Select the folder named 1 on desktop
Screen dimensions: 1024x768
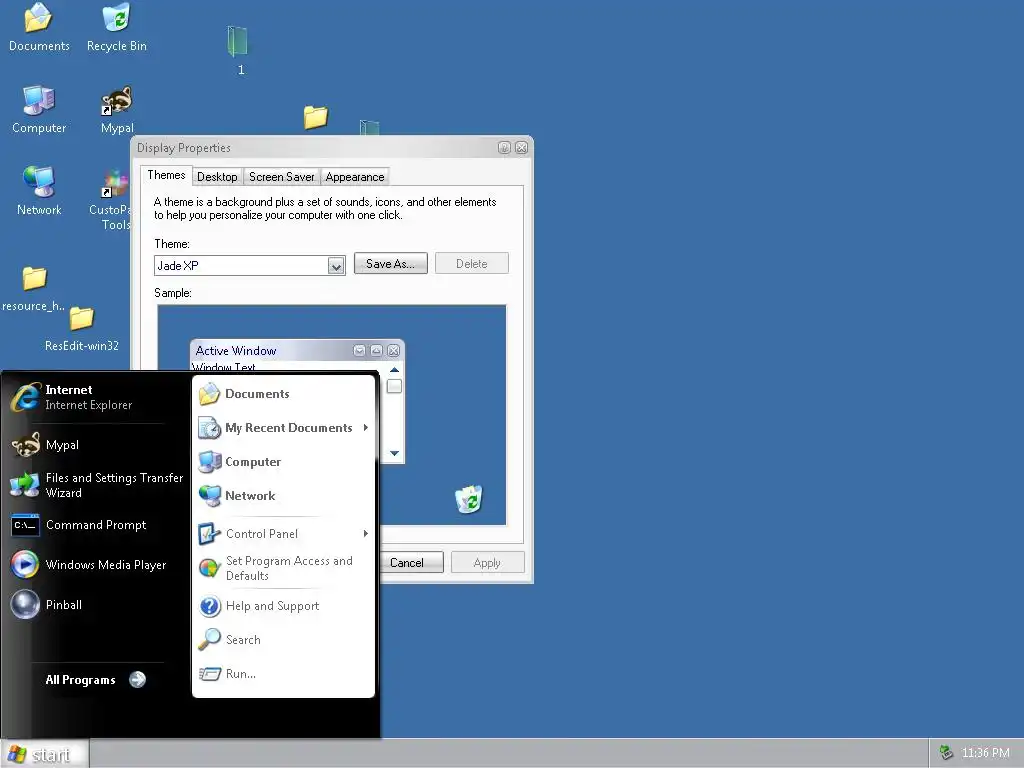[238, 50]
